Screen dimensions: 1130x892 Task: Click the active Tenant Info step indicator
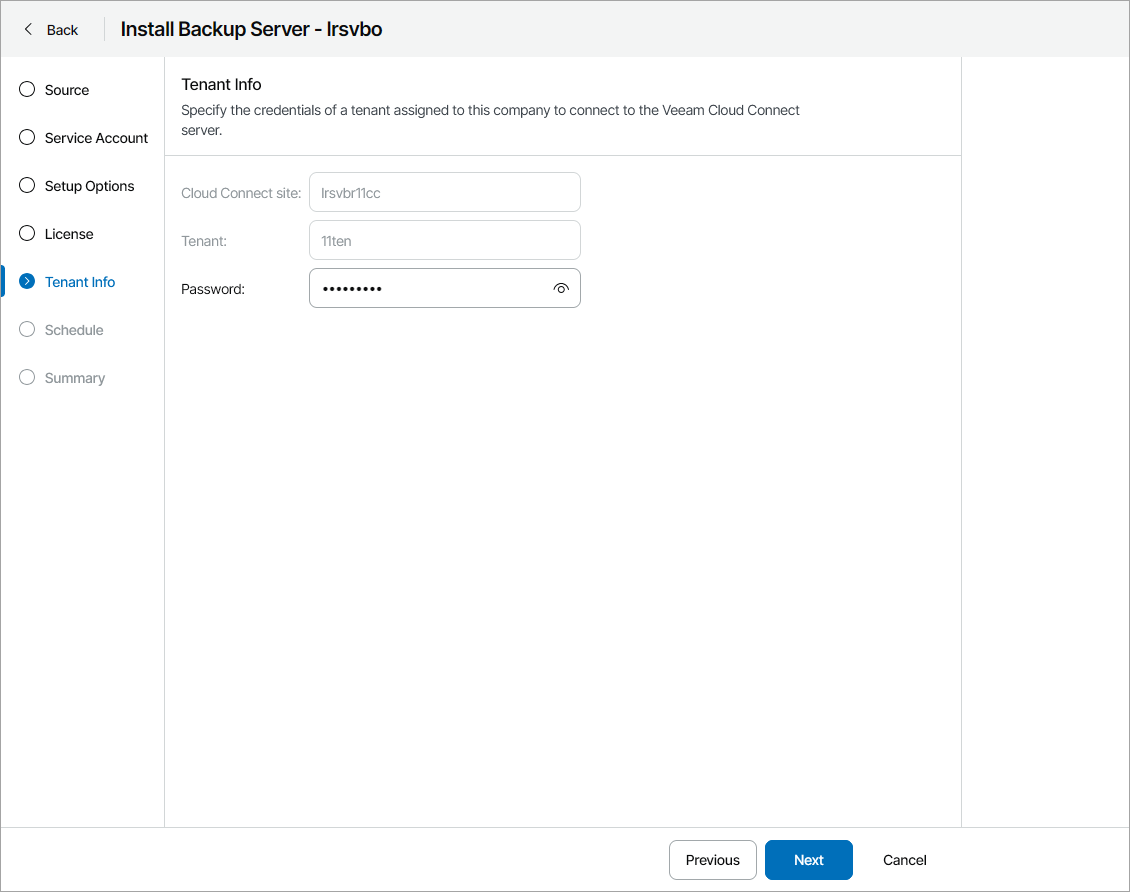(26, 281)
